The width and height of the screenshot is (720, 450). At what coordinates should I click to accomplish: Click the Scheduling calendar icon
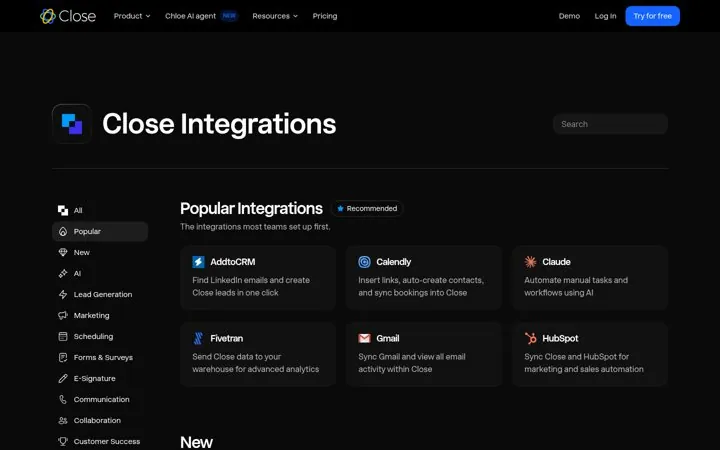[x=63, y=337]
